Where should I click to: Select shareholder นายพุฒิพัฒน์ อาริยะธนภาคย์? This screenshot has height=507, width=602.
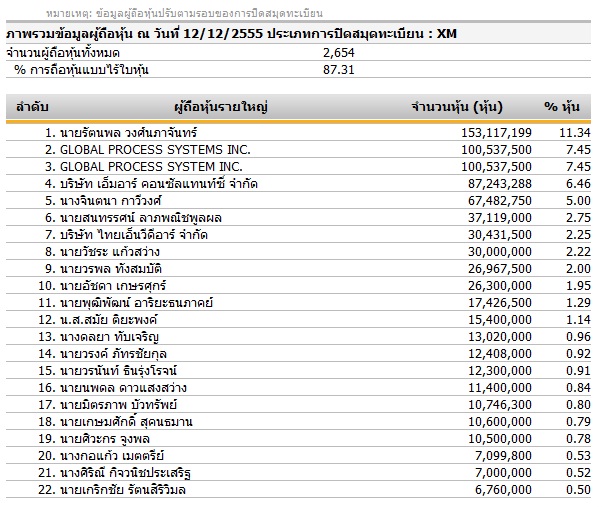tap(136, 303)
